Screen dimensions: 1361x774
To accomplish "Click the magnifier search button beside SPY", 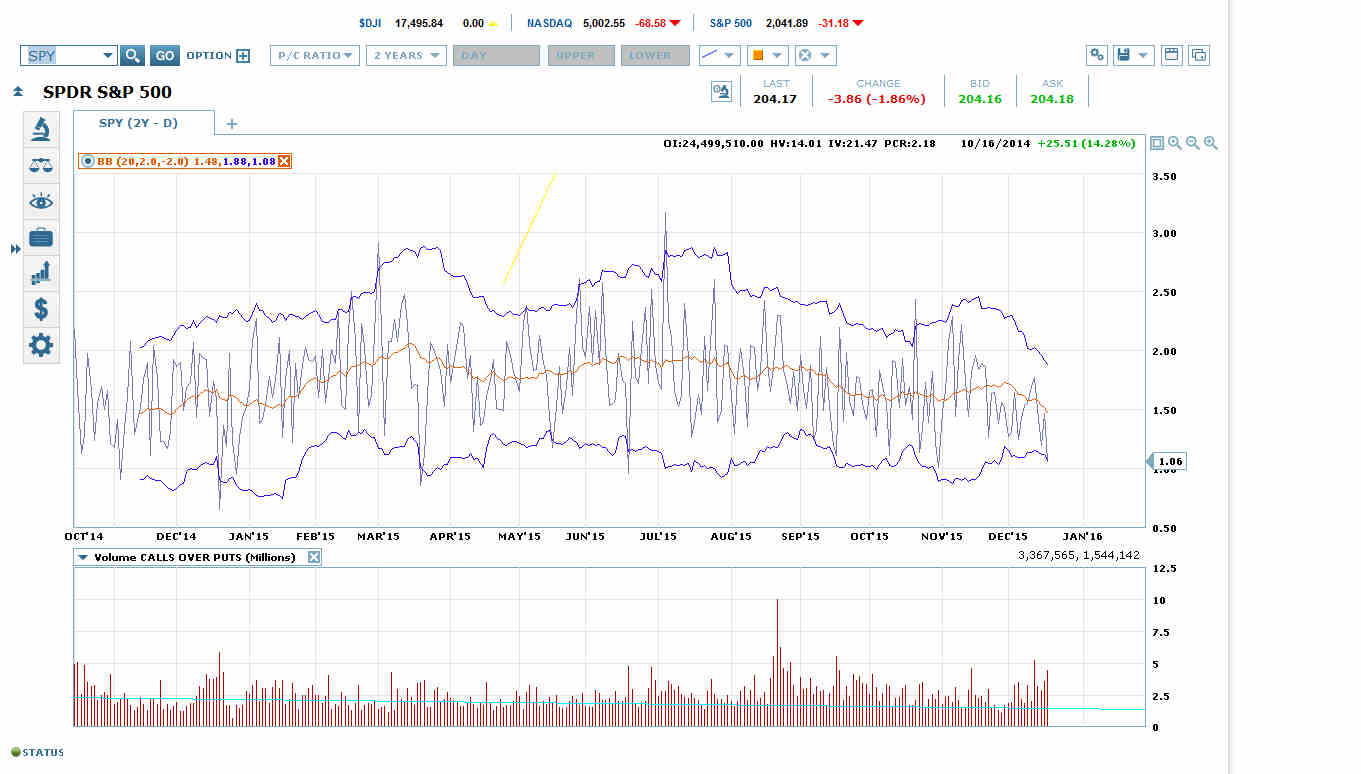I will (133, 56).
